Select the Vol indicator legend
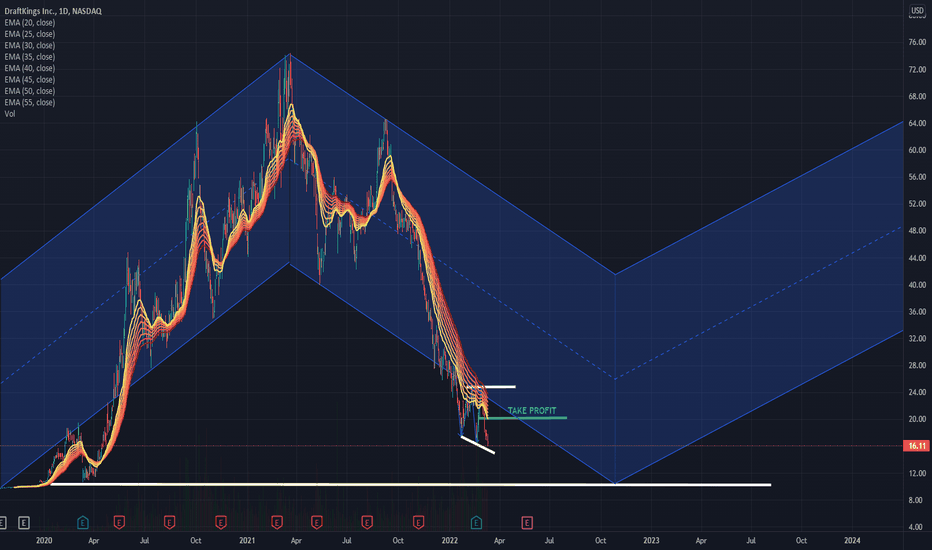932x550 pixels. click(10, 114)
